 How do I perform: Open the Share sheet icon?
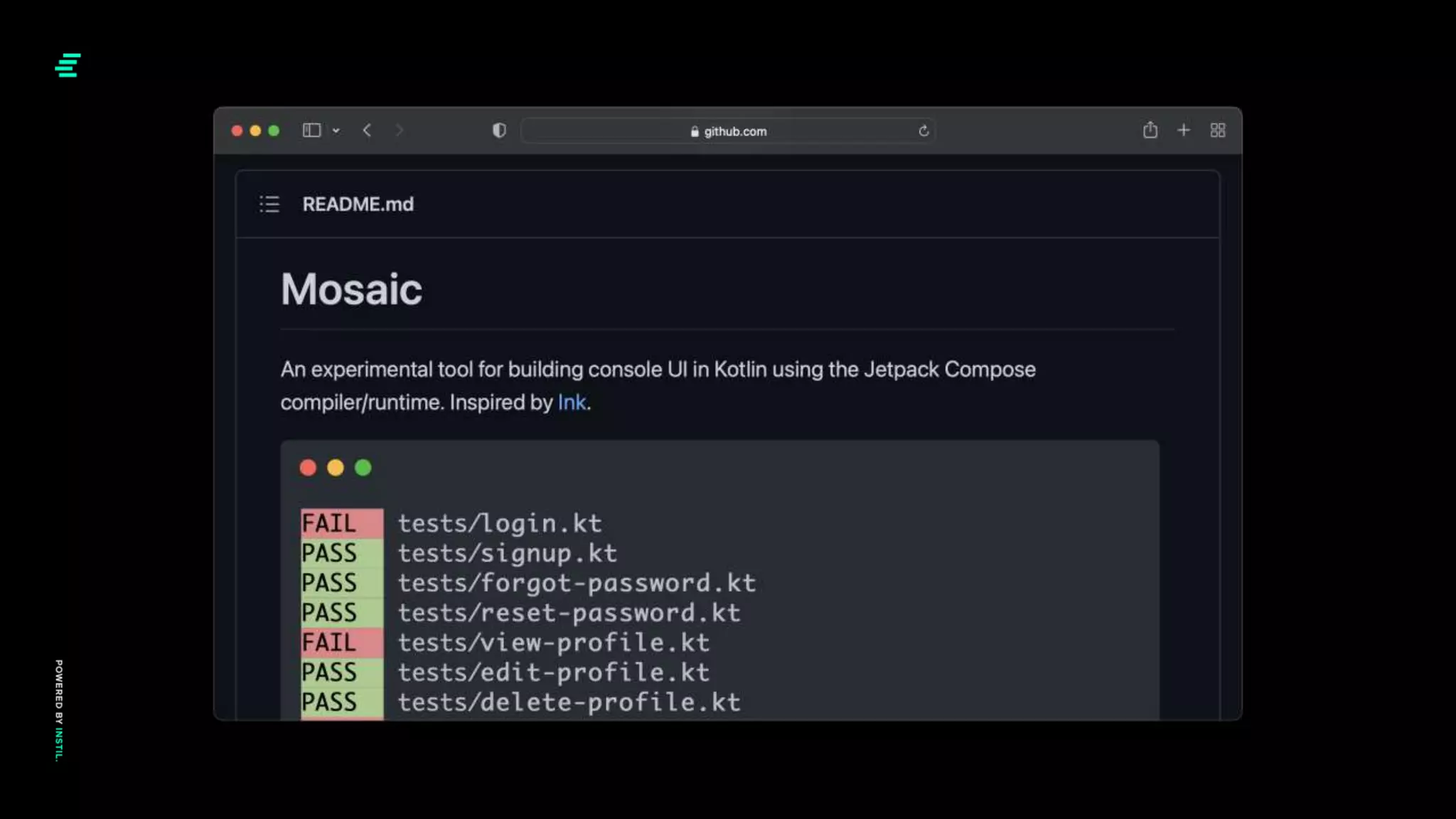click(1150, 130)
